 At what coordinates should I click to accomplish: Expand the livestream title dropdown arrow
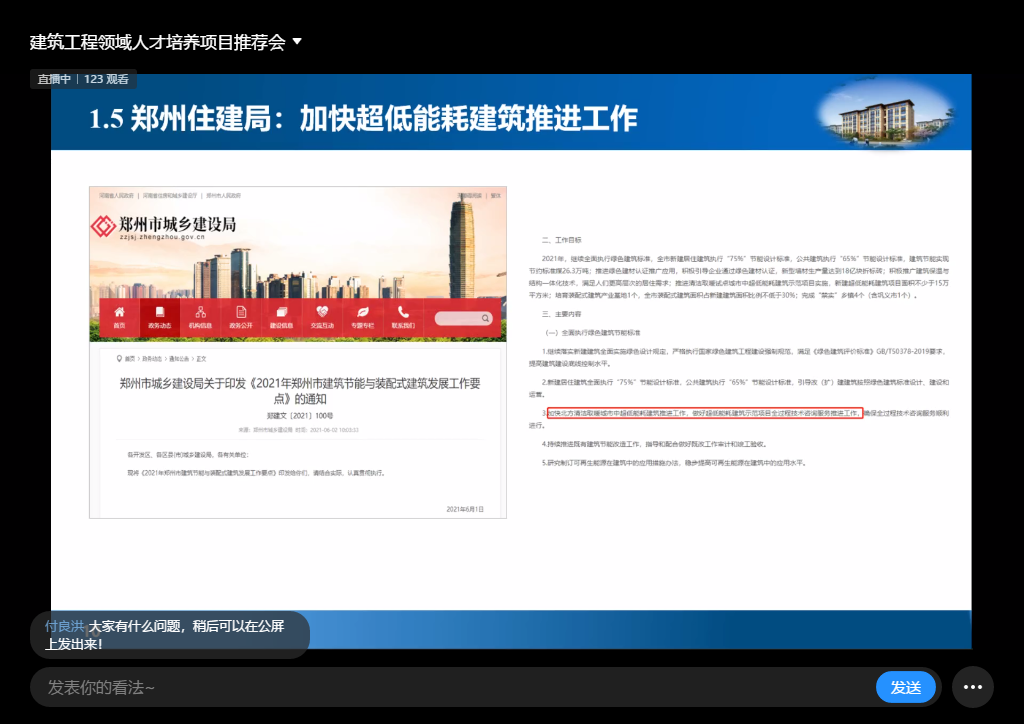[x=297, y=42]
